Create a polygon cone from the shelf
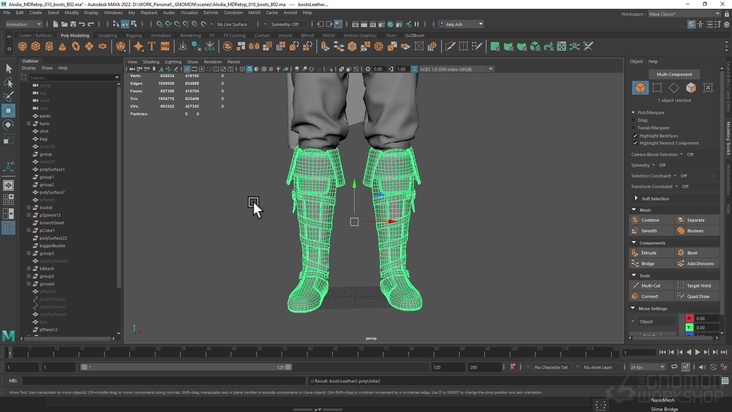 [x=63, y=46]
